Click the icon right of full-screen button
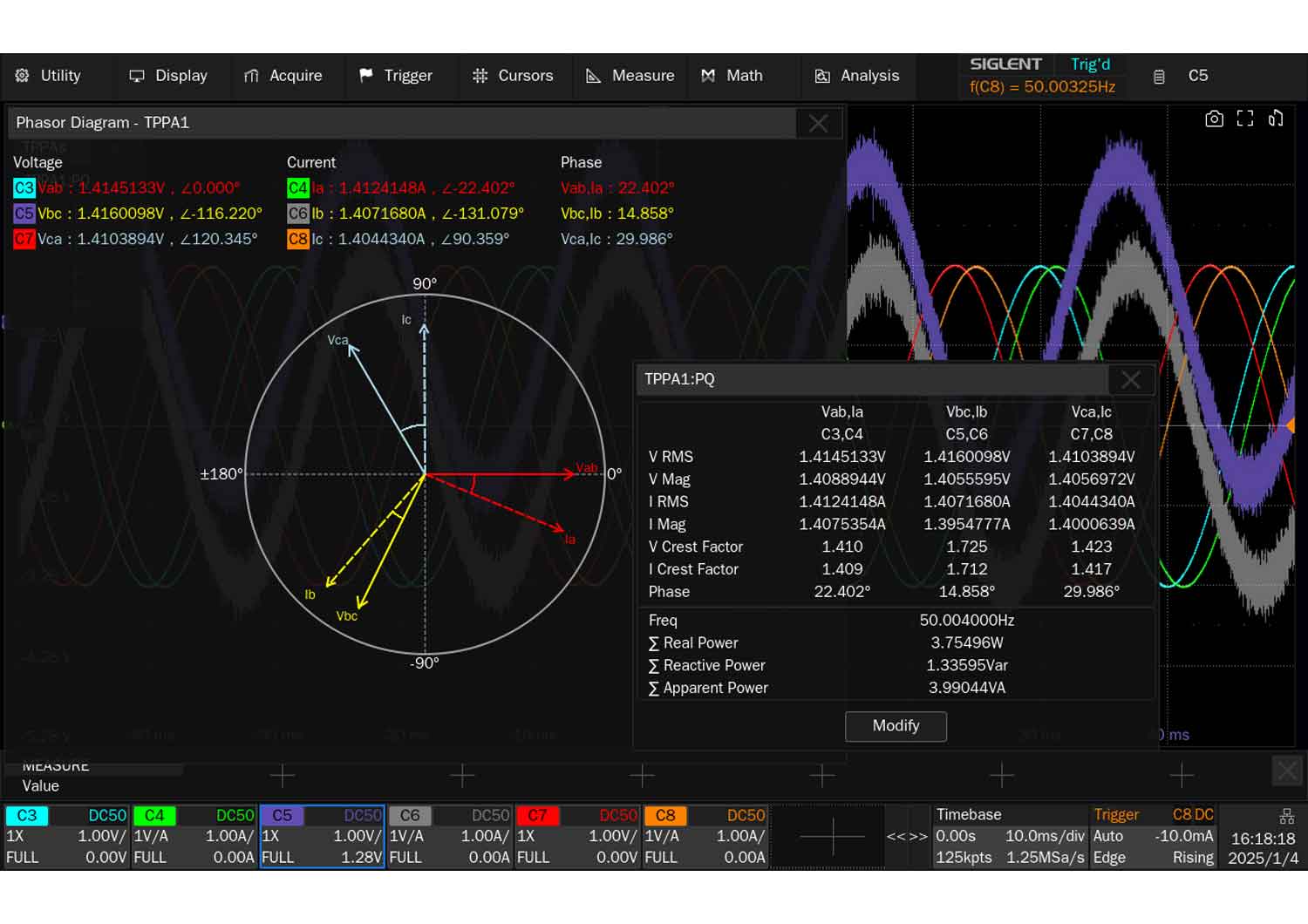The width and height of the screenshot is (1308, 924). 1276,119
